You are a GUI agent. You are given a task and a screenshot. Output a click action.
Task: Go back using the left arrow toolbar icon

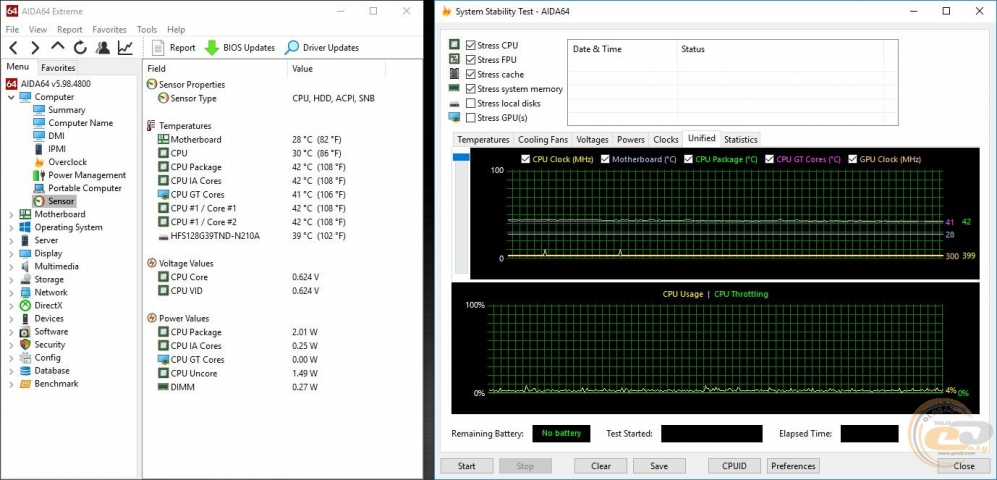point(13,48)
